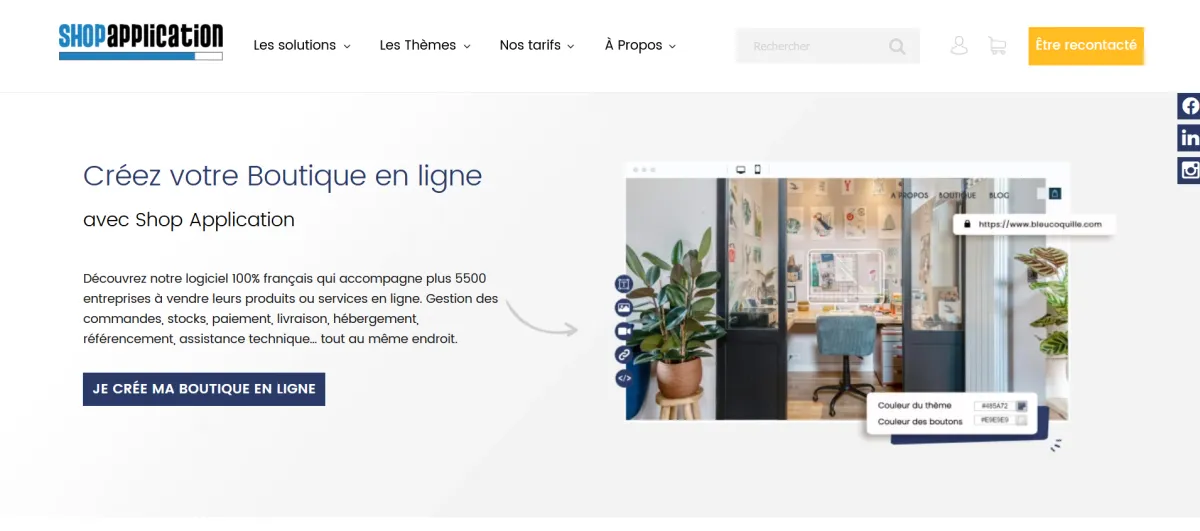Click the code brackets icon in the mockup
This screenshot has height=531, width=1200.
(624, 378)
